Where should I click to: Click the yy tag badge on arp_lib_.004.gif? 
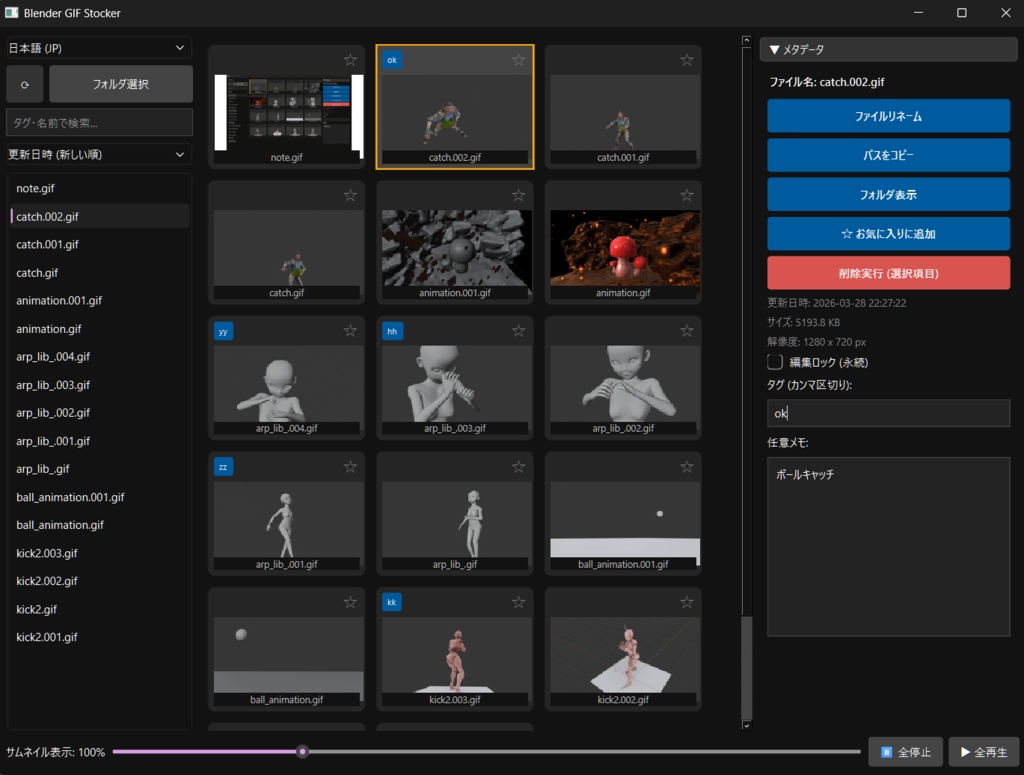(x=222, y=330)
